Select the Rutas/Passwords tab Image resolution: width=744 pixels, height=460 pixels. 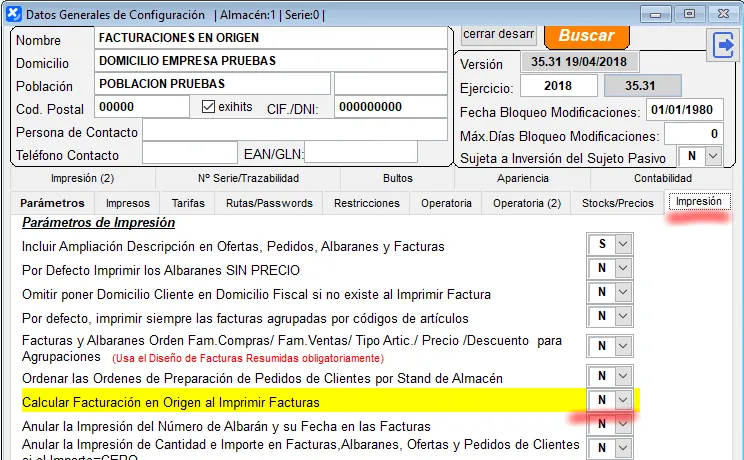(268, 203)
